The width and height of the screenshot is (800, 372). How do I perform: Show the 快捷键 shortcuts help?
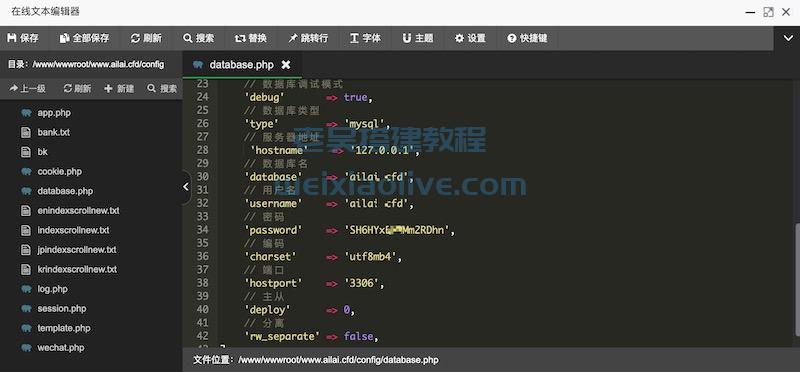click(527, 38)
